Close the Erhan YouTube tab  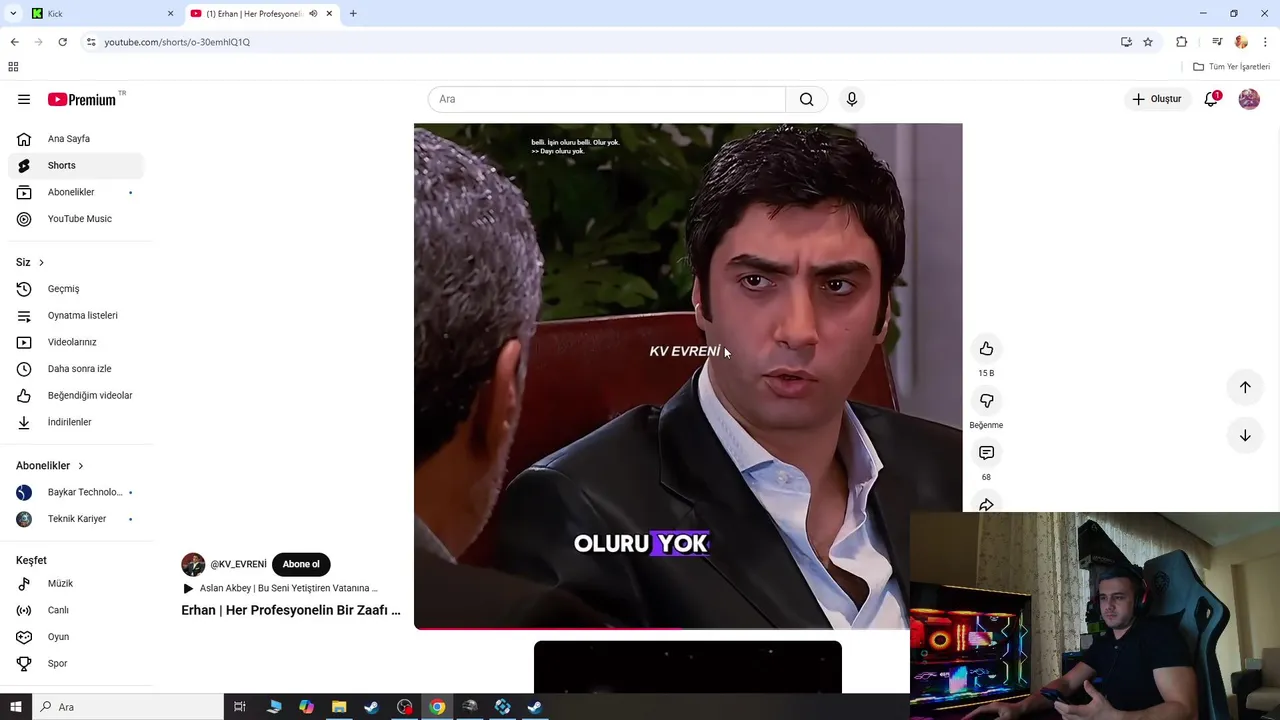[329, 14]
